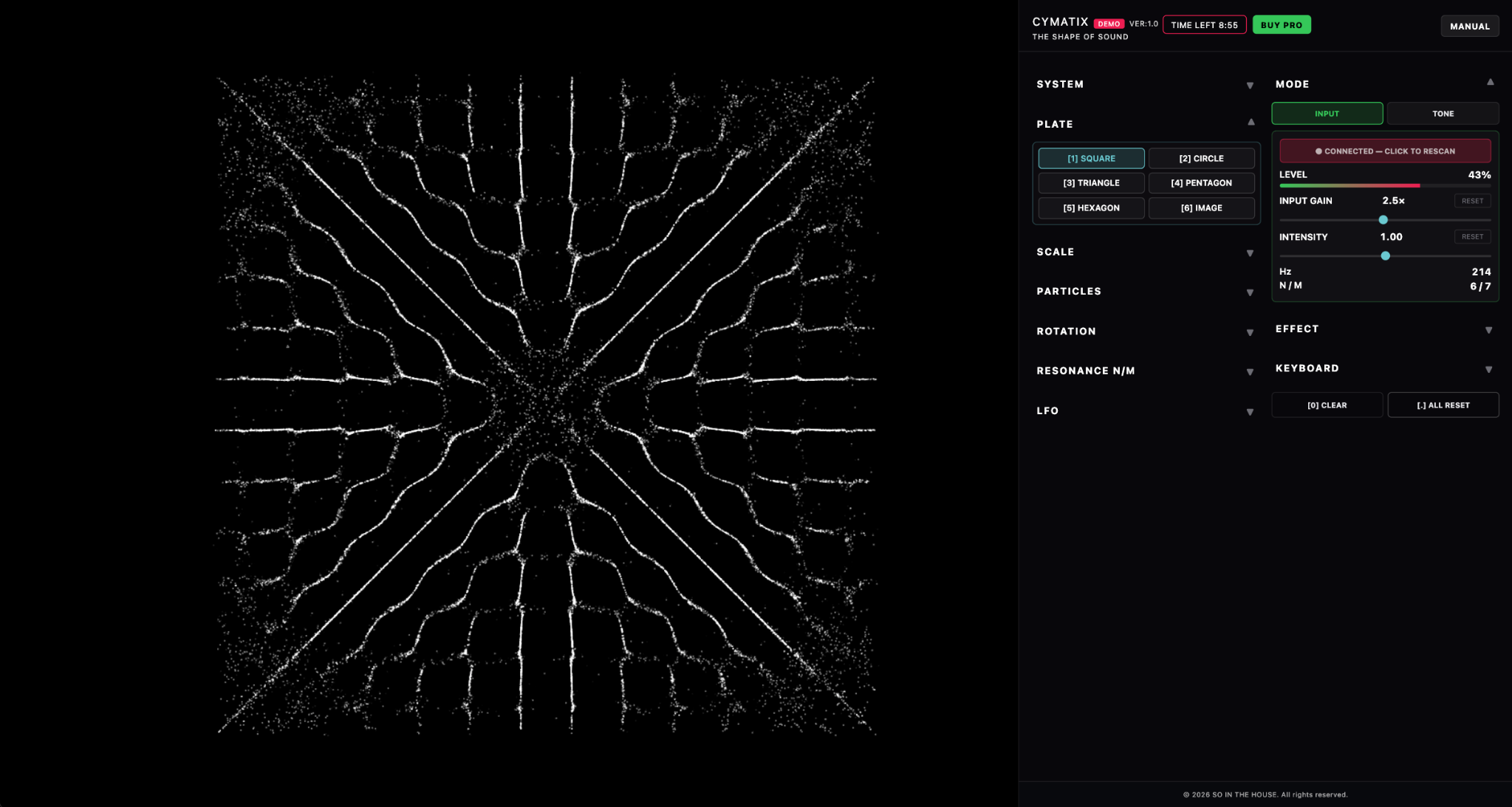Select the [2] CIRCLE plate shape
1512x807 pixels.
[x=1201, y=159]
